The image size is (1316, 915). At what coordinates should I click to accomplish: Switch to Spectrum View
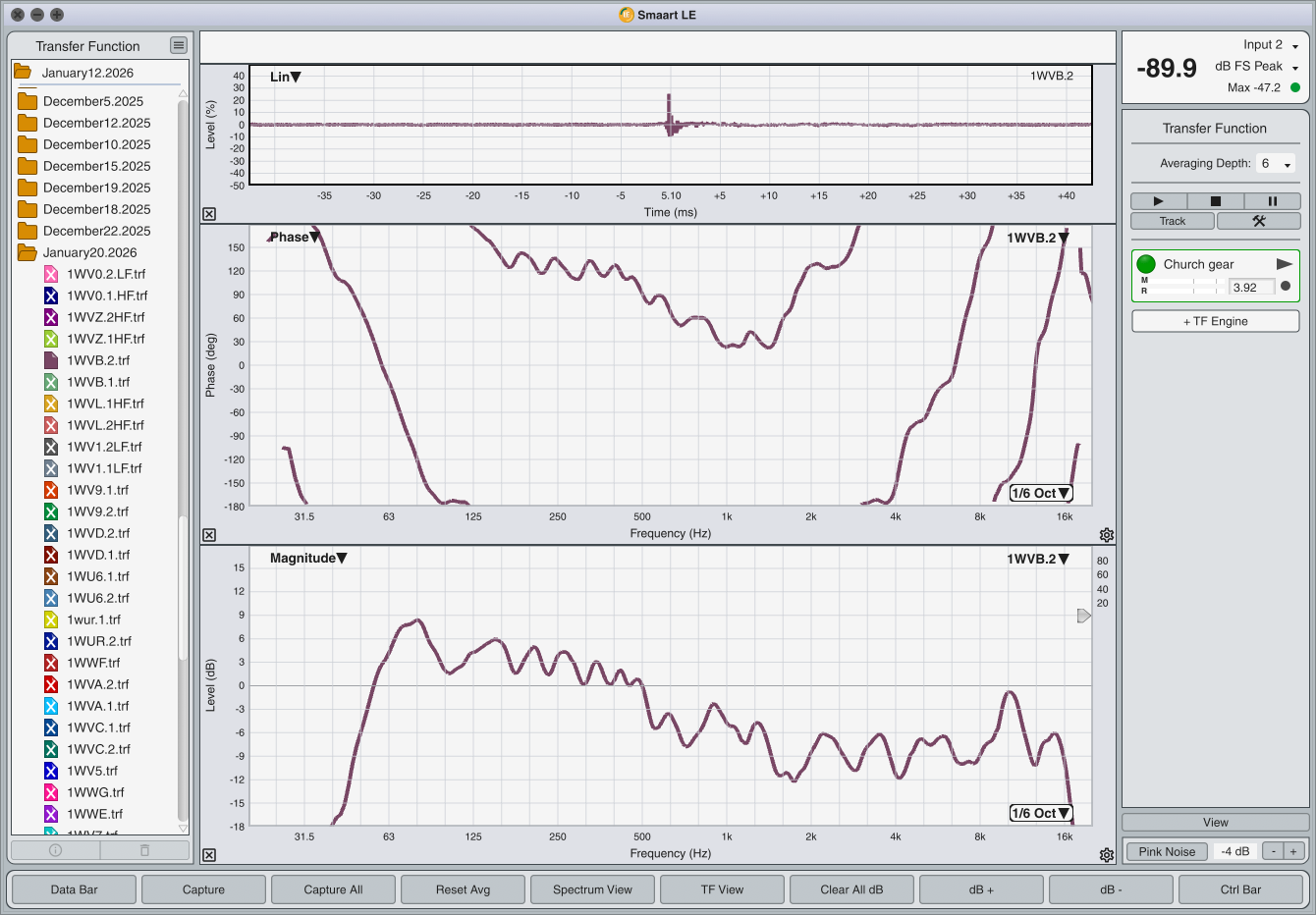[592, 889]
